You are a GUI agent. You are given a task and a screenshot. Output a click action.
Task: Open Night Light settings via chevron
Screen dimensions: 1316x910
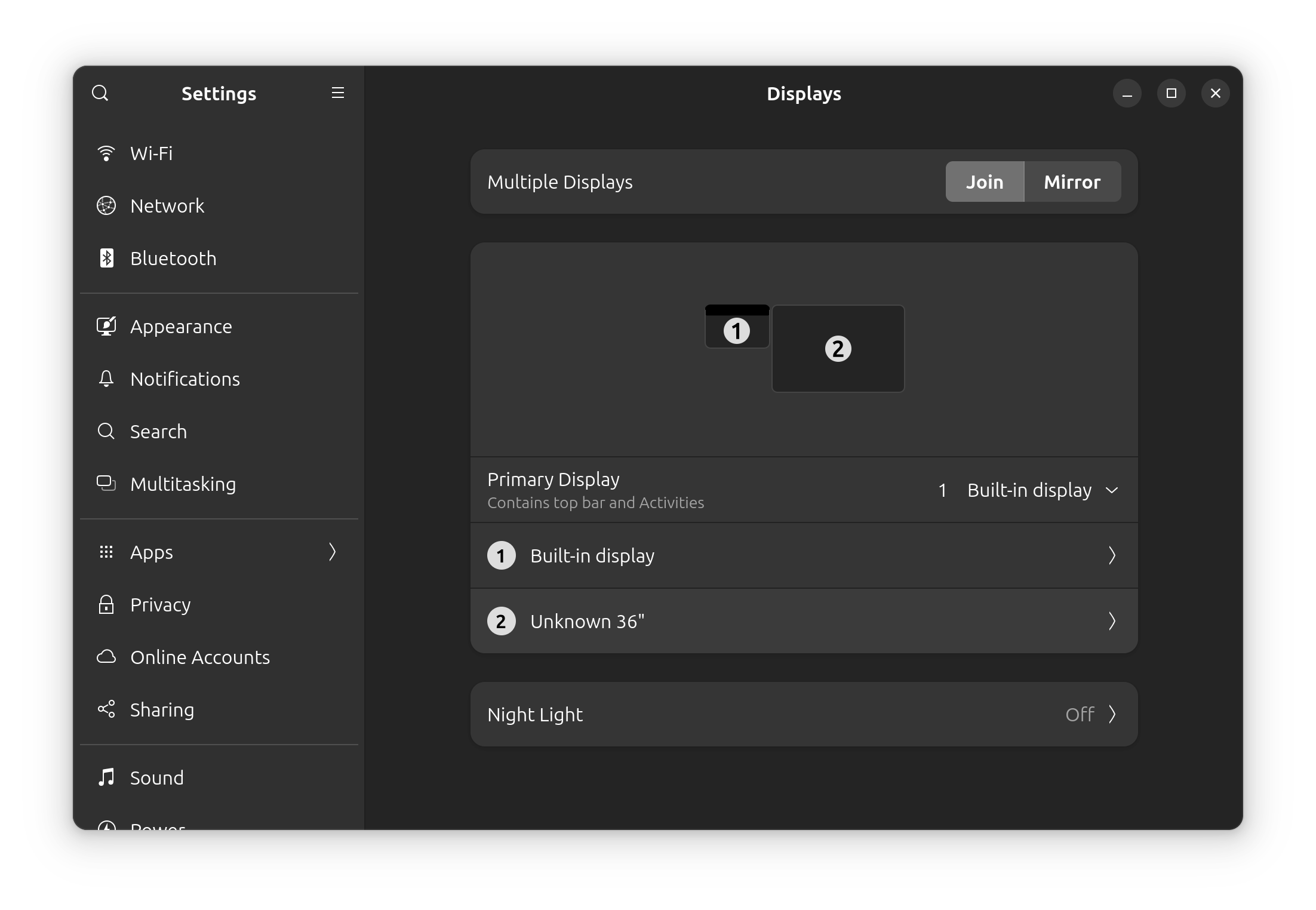pos(1112,714)
